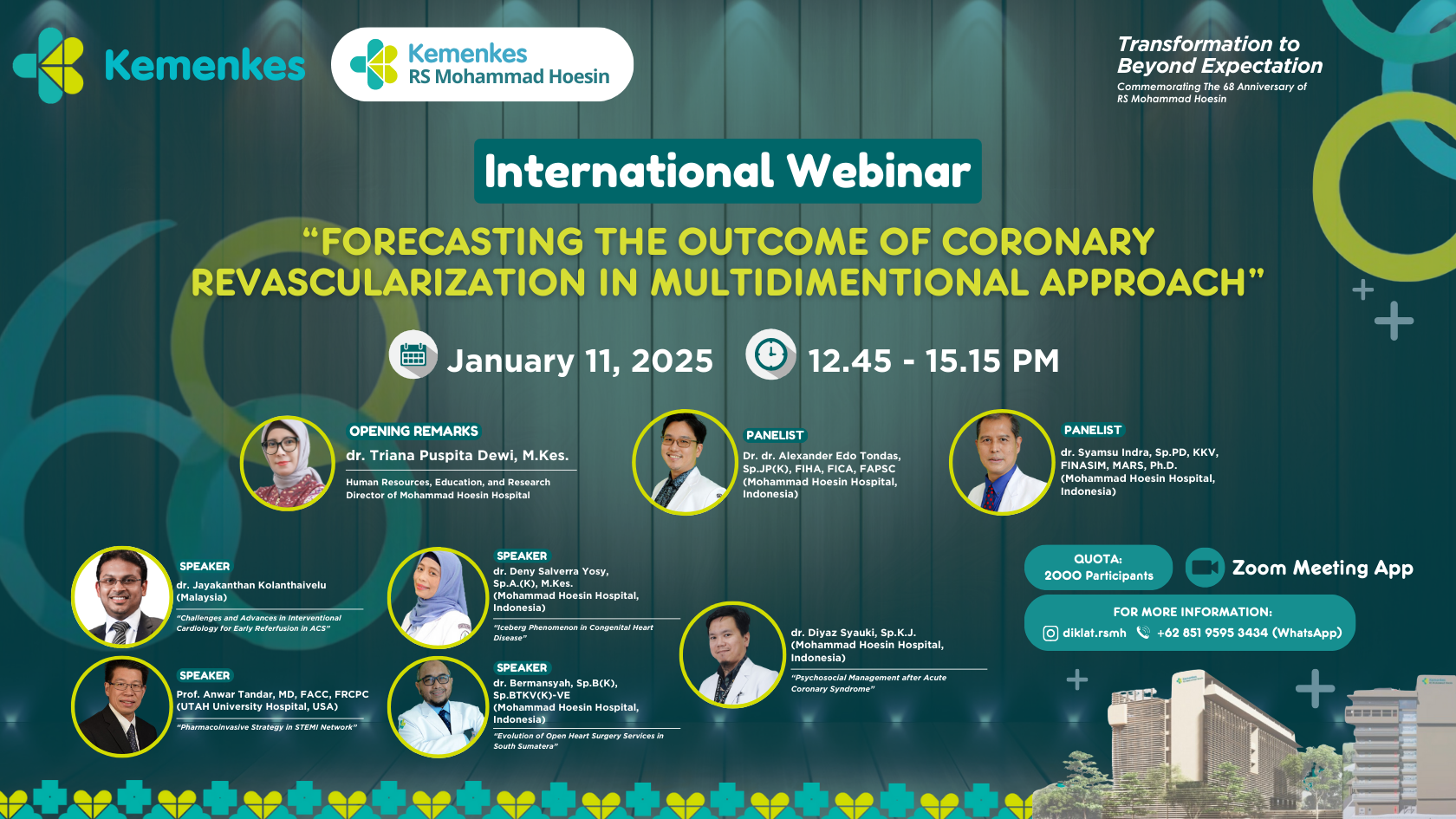Select Prof. Anwar Tandar's portrait

click(x=122, y=707)
